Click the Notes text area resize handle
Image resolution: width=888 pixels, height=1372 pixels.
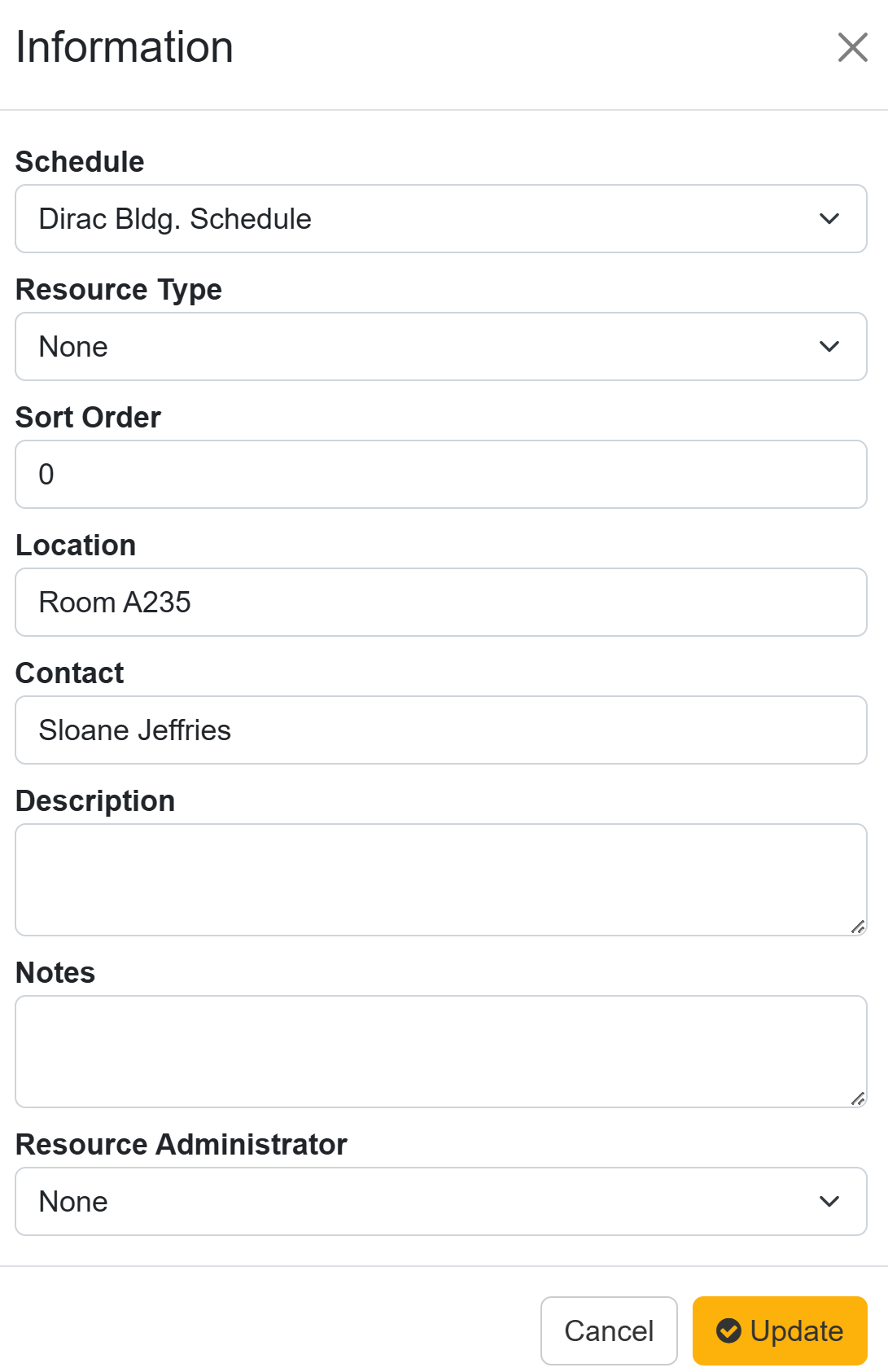(x=858, y=1098)
